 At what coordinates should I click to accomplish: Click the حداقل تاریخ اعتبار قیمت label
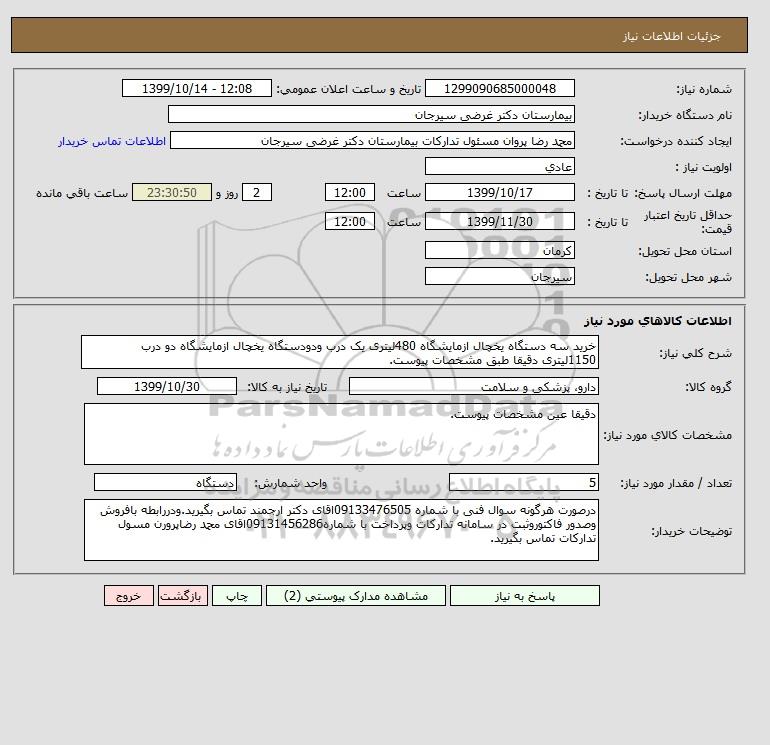coord(688,222)
